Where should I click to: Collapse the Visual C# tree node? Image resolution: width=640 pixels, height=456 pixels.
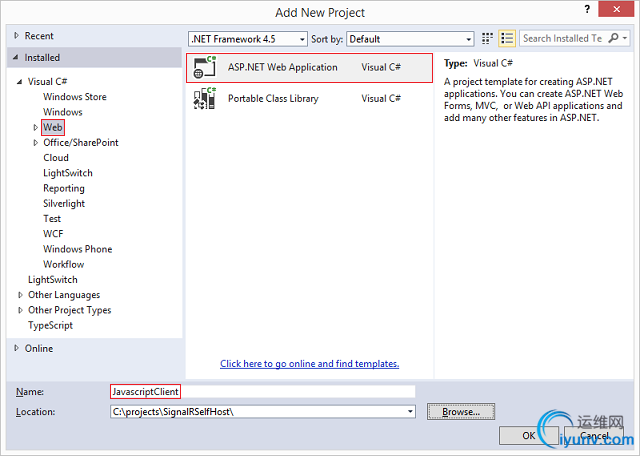coord(19,82)
